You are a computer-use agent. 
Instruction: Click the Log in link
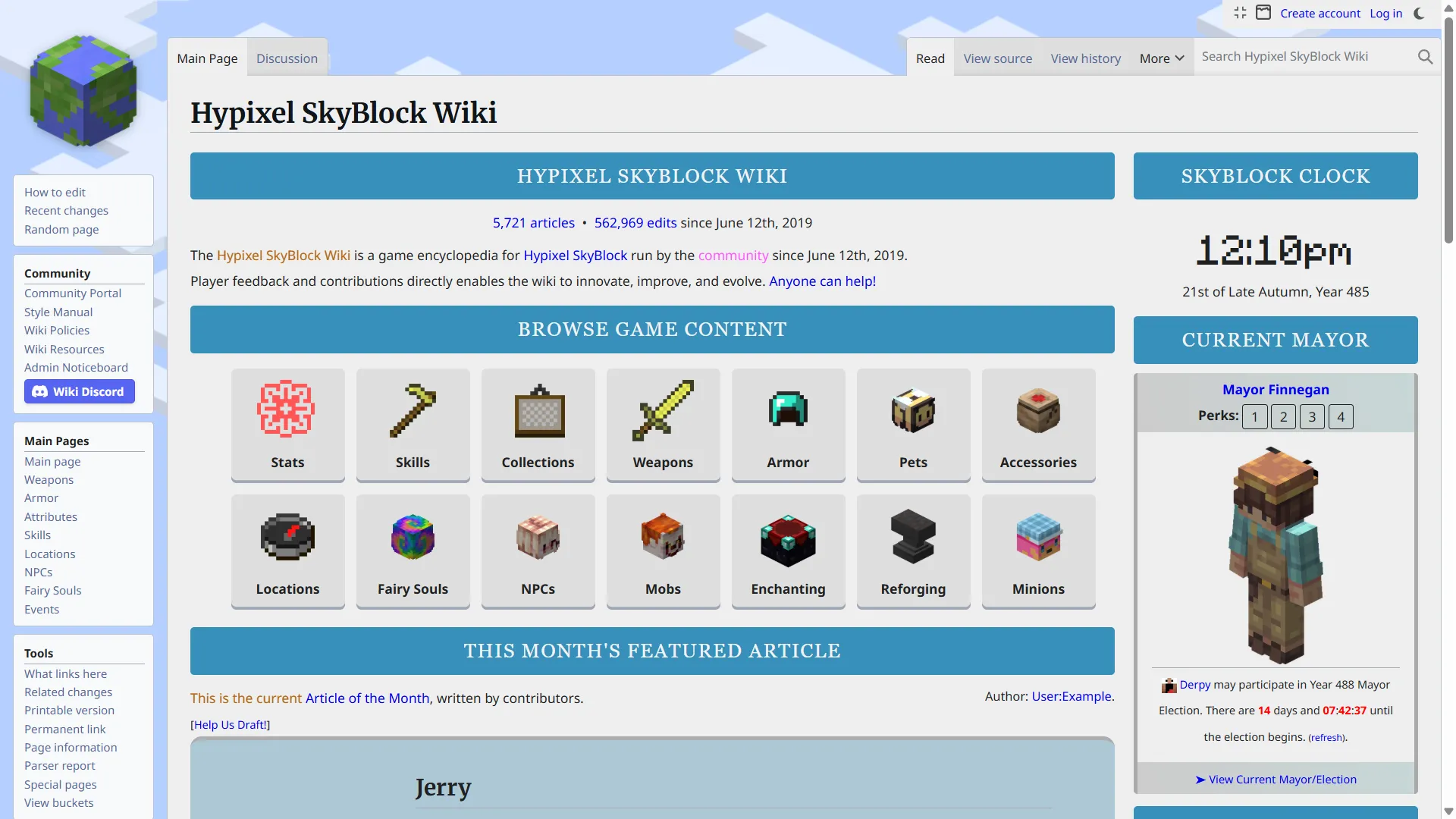click(x=1385, y=13)
